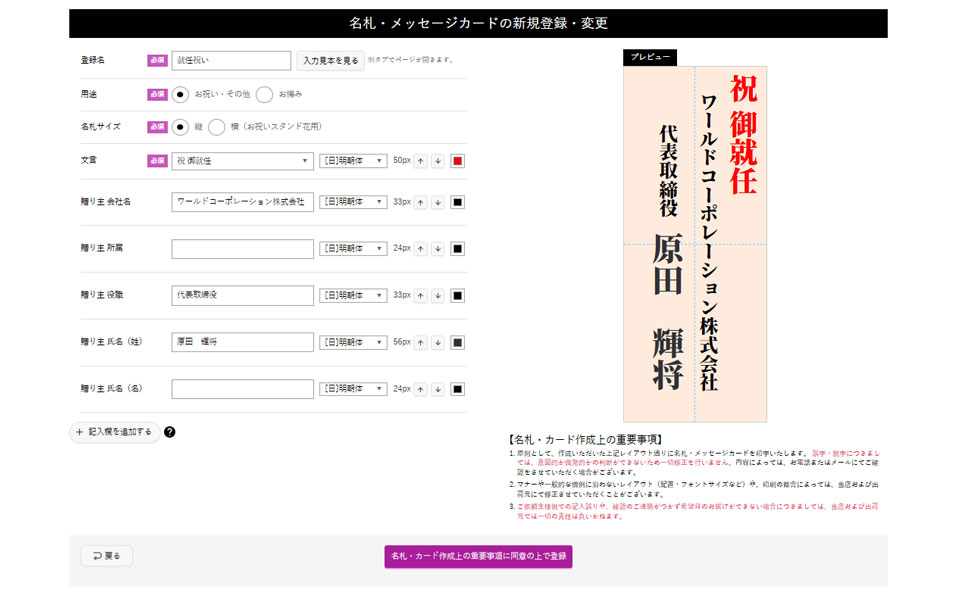This screenshot has height=600, width=956.
Task: Choose 横 (お祝いスタンド花用) nameplate size
Action: pyautogui.click(x=216, y=127)
